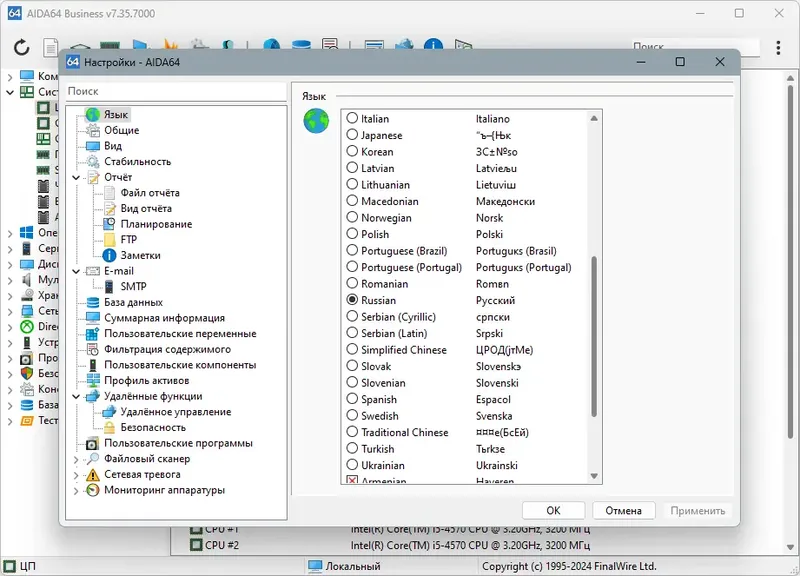Click the speaker multimedia icon in main tree
Screen dimensions: 800x576
(27, 280)
